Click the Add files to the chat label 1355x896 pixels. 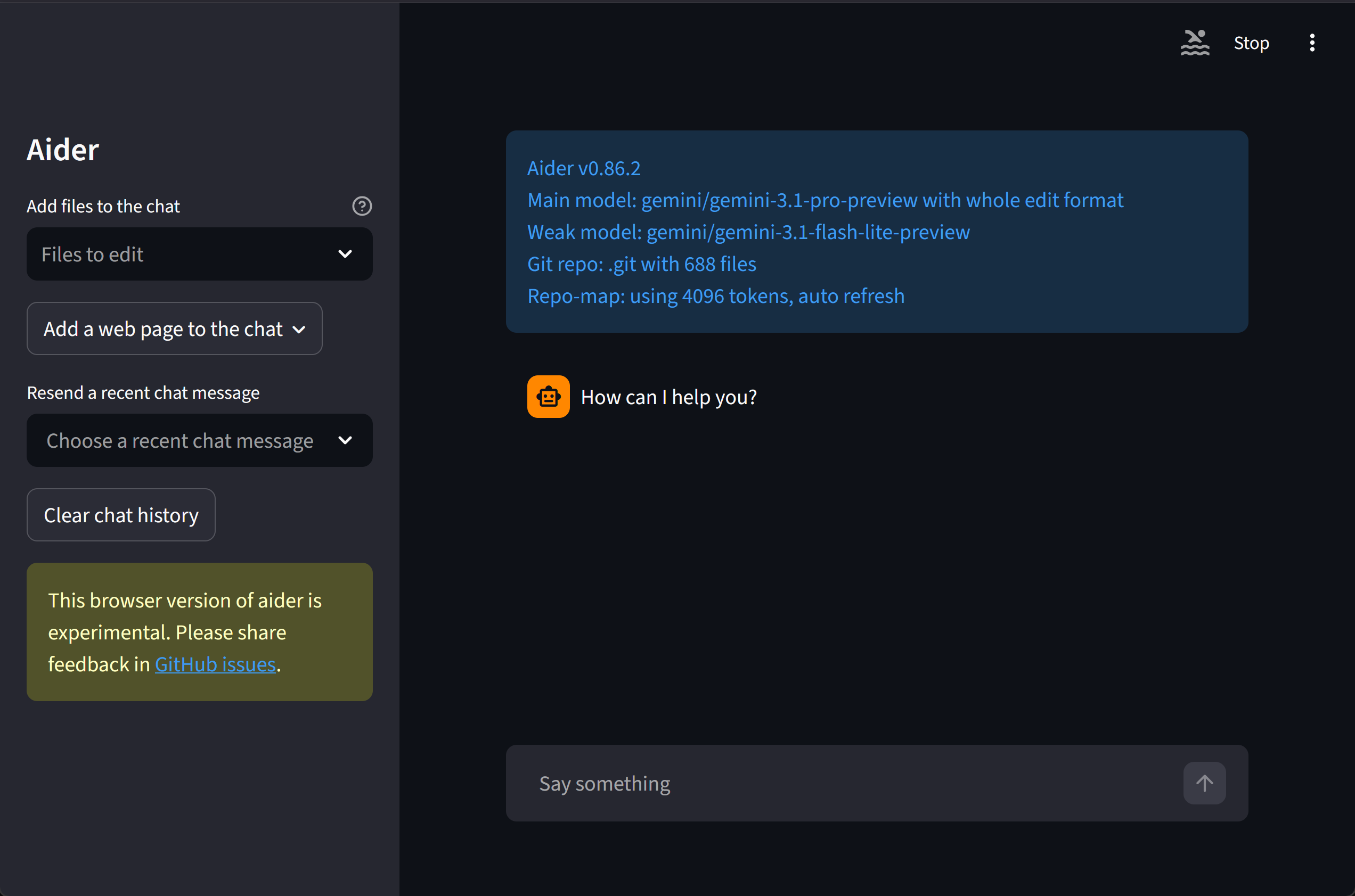tap(103, 205)
